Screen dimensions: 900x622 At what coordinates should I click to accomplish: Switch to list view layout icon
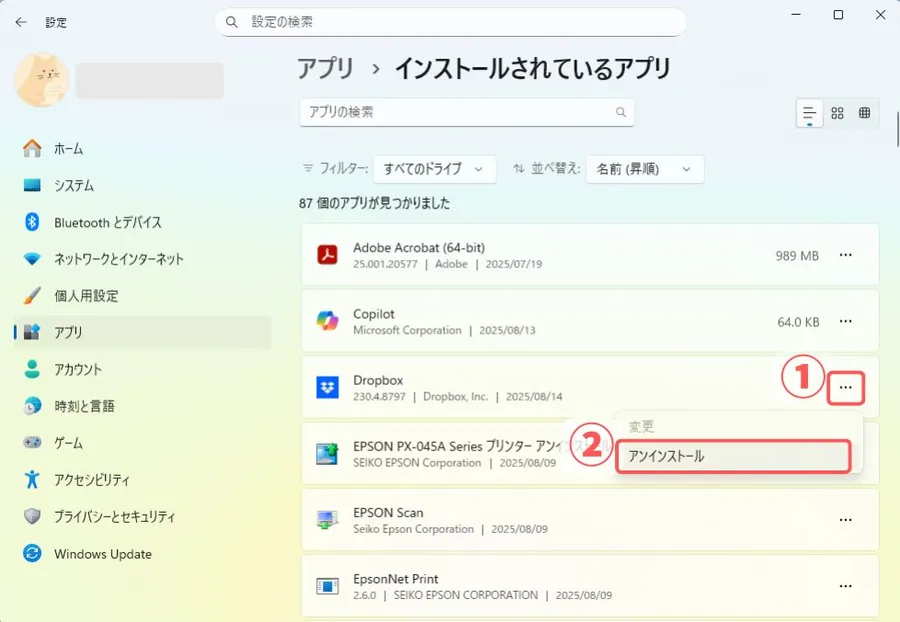click(809, 113)
